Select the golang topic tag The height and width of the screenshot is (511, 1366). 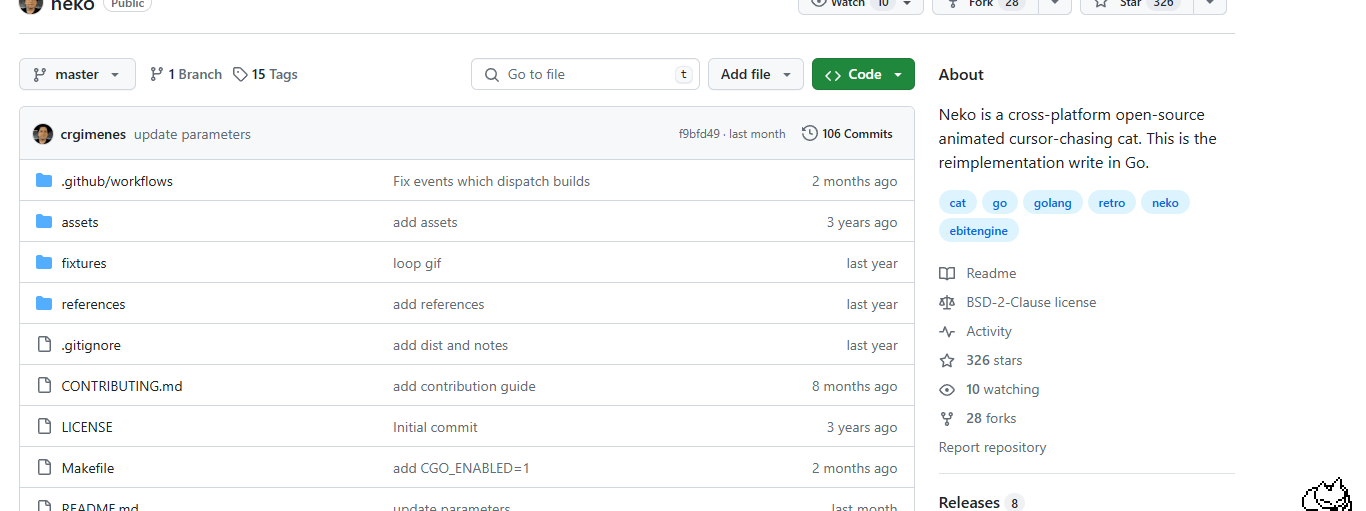click(x=1052, y=203)
